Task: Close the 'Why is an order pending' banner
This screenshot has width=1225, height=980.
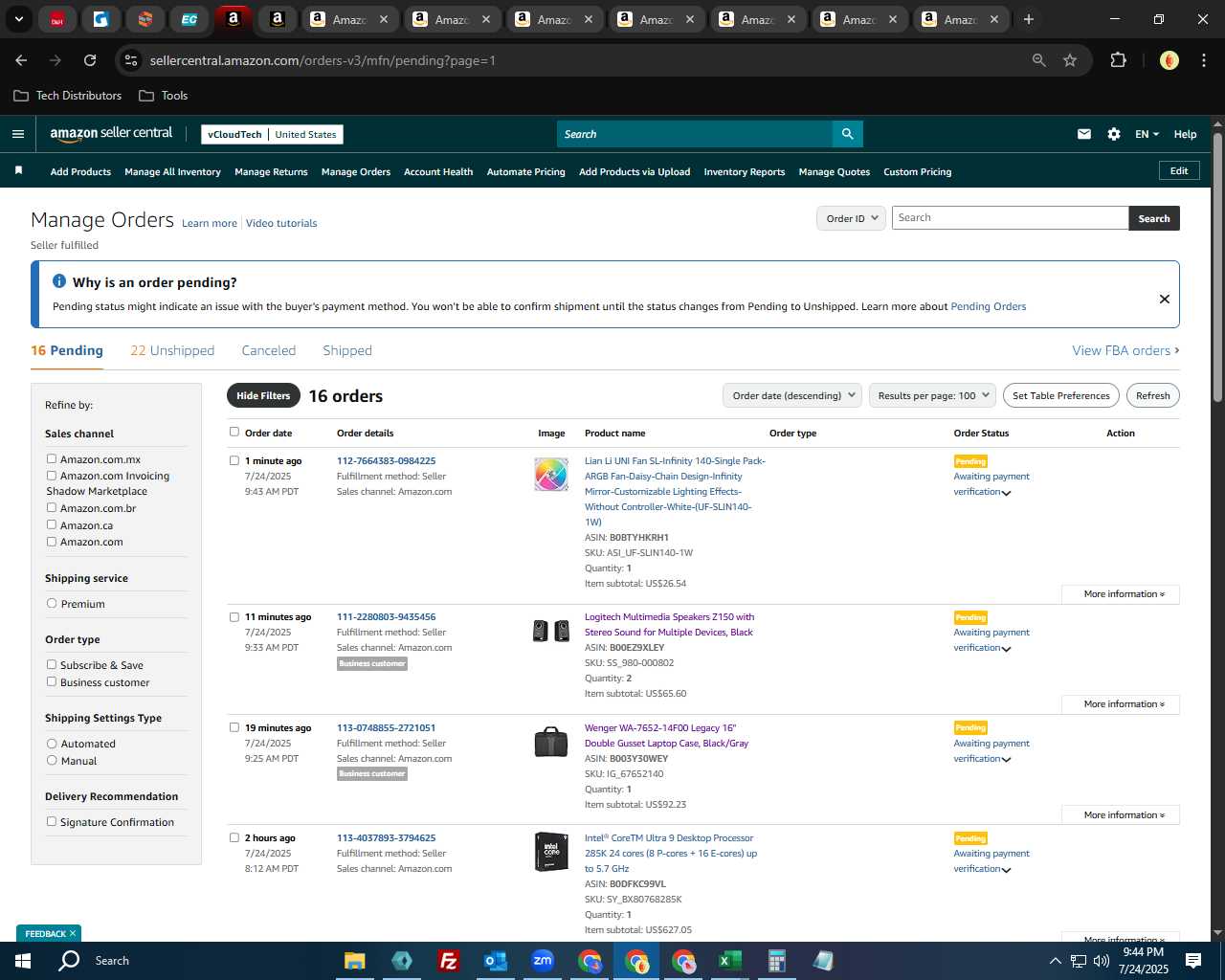Action: pyautogui.click(x=1165, y=299)
